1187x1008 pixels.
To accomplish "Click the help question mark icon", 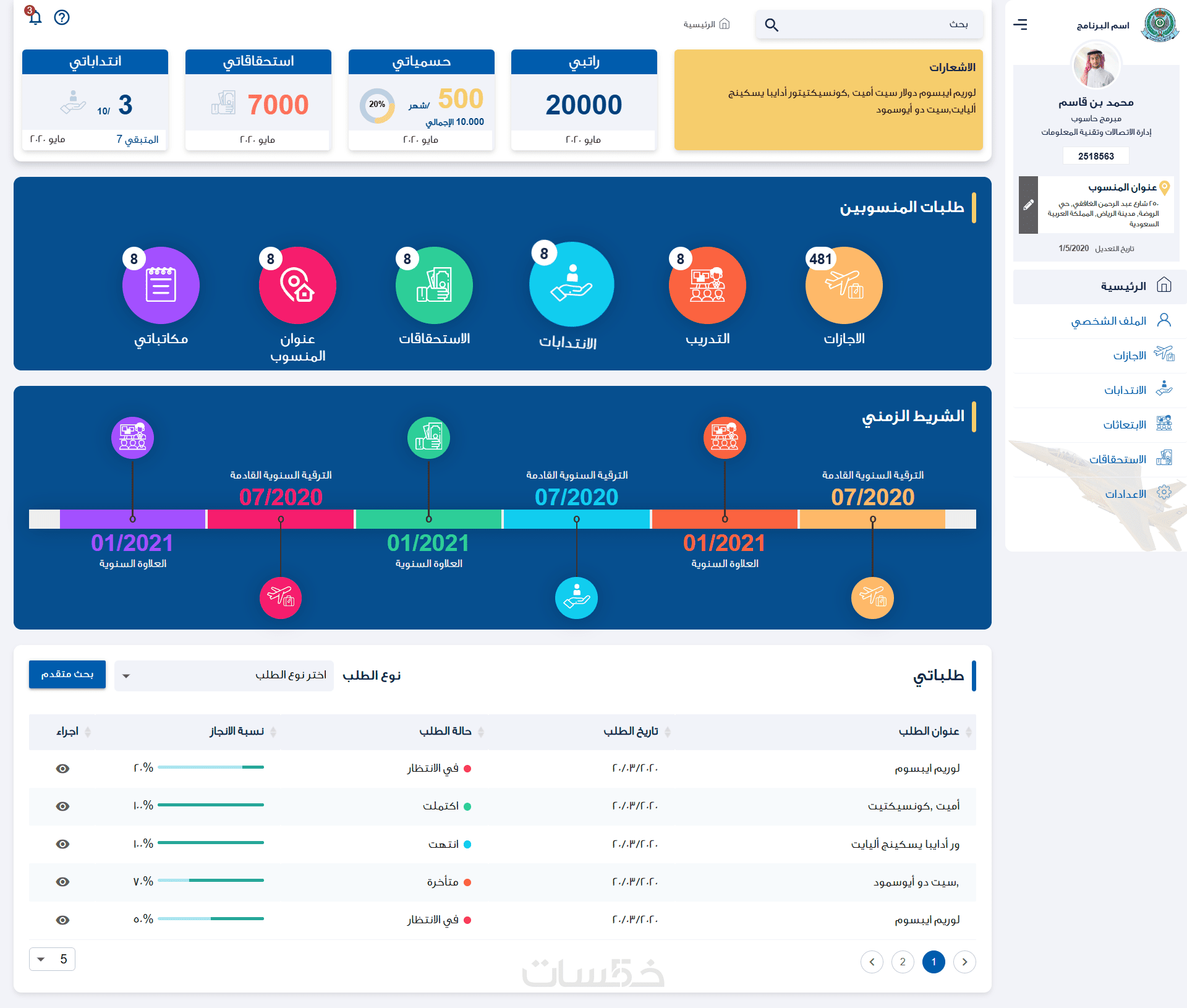I will point(62,17).
